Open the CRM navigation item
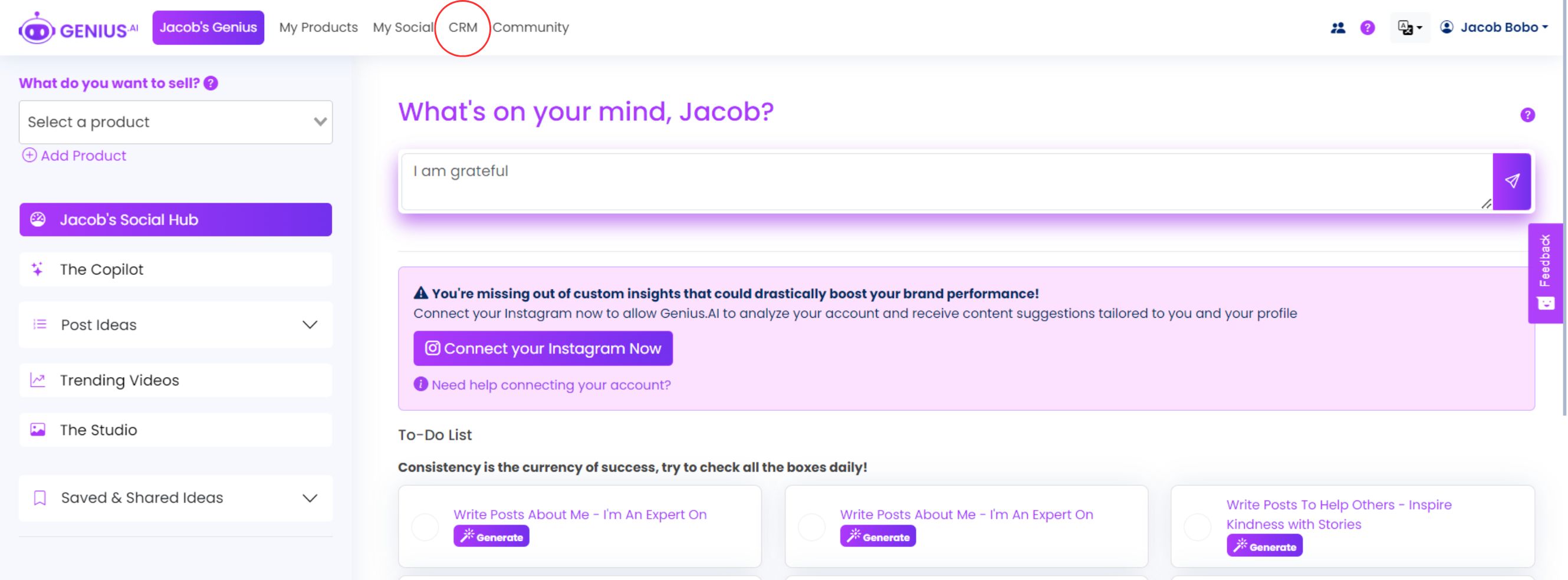Image resolution: width=1568 pixels, height=580 pixels. (x=462, y=27)
